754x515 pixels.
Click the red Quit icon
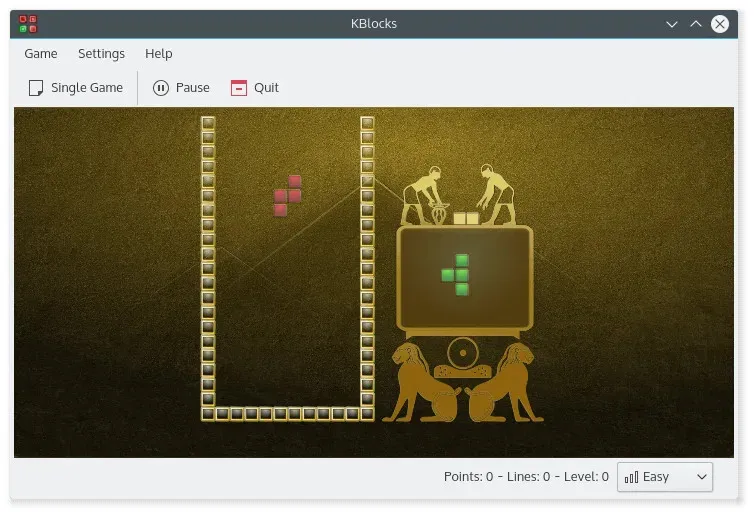[238, 88]
